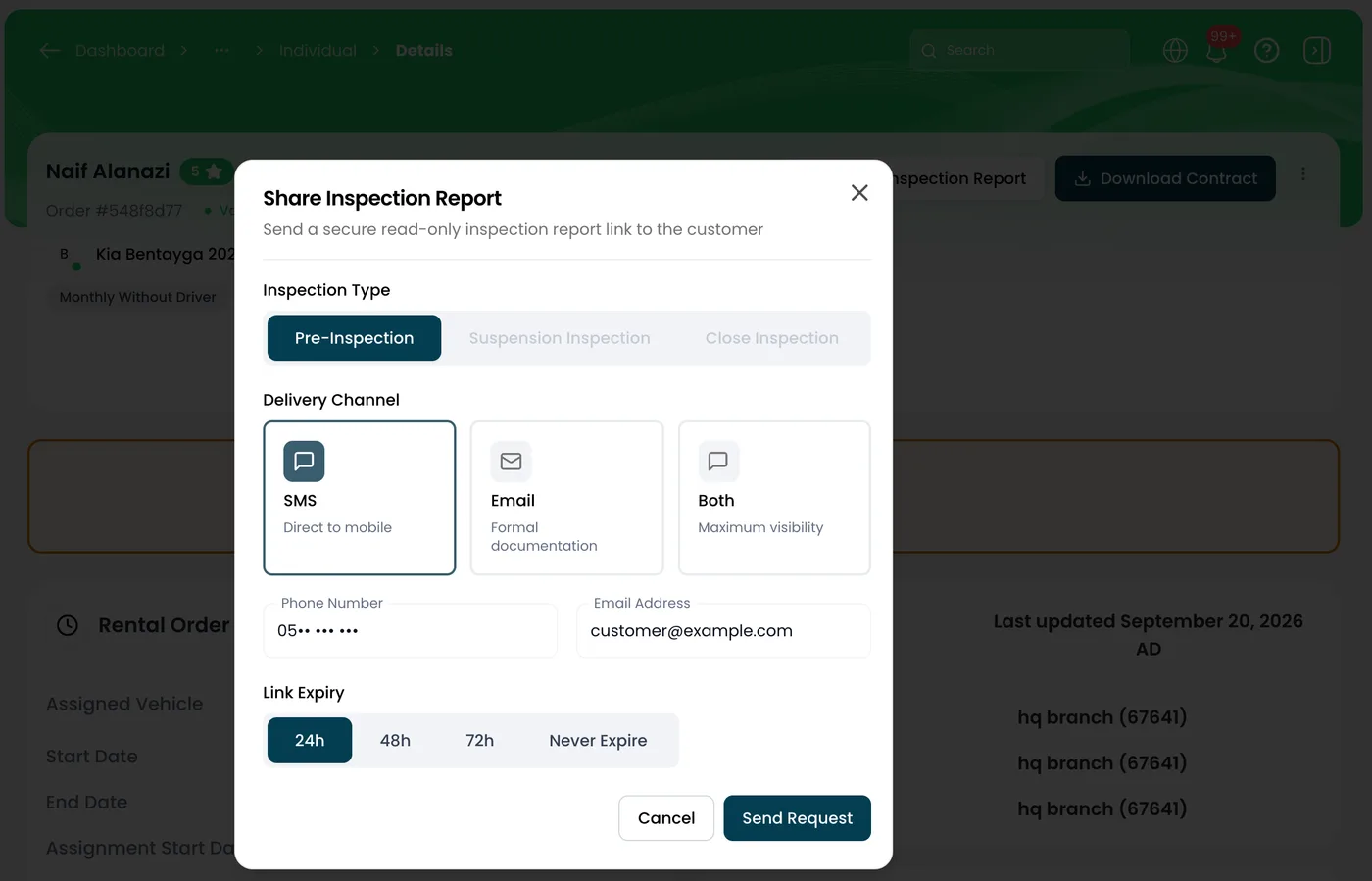Choose Suspension Inspection type

pyautogui.click(x=560, y=338)
